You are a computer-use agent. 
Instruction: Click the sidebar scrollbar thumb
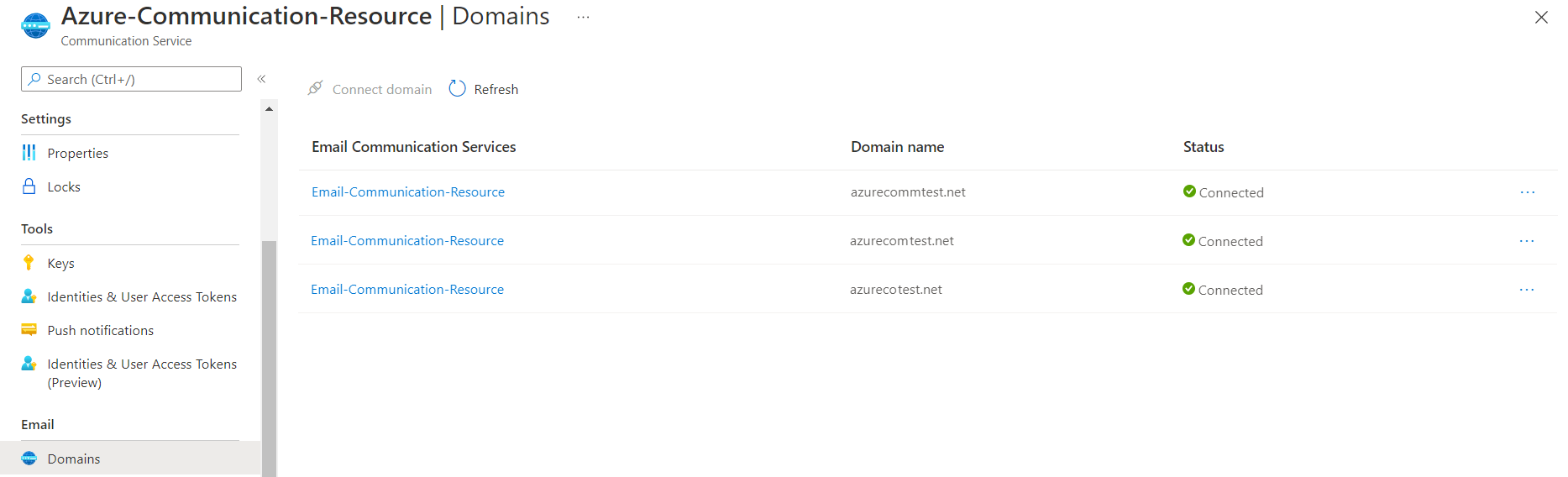(x=269, y=359)
